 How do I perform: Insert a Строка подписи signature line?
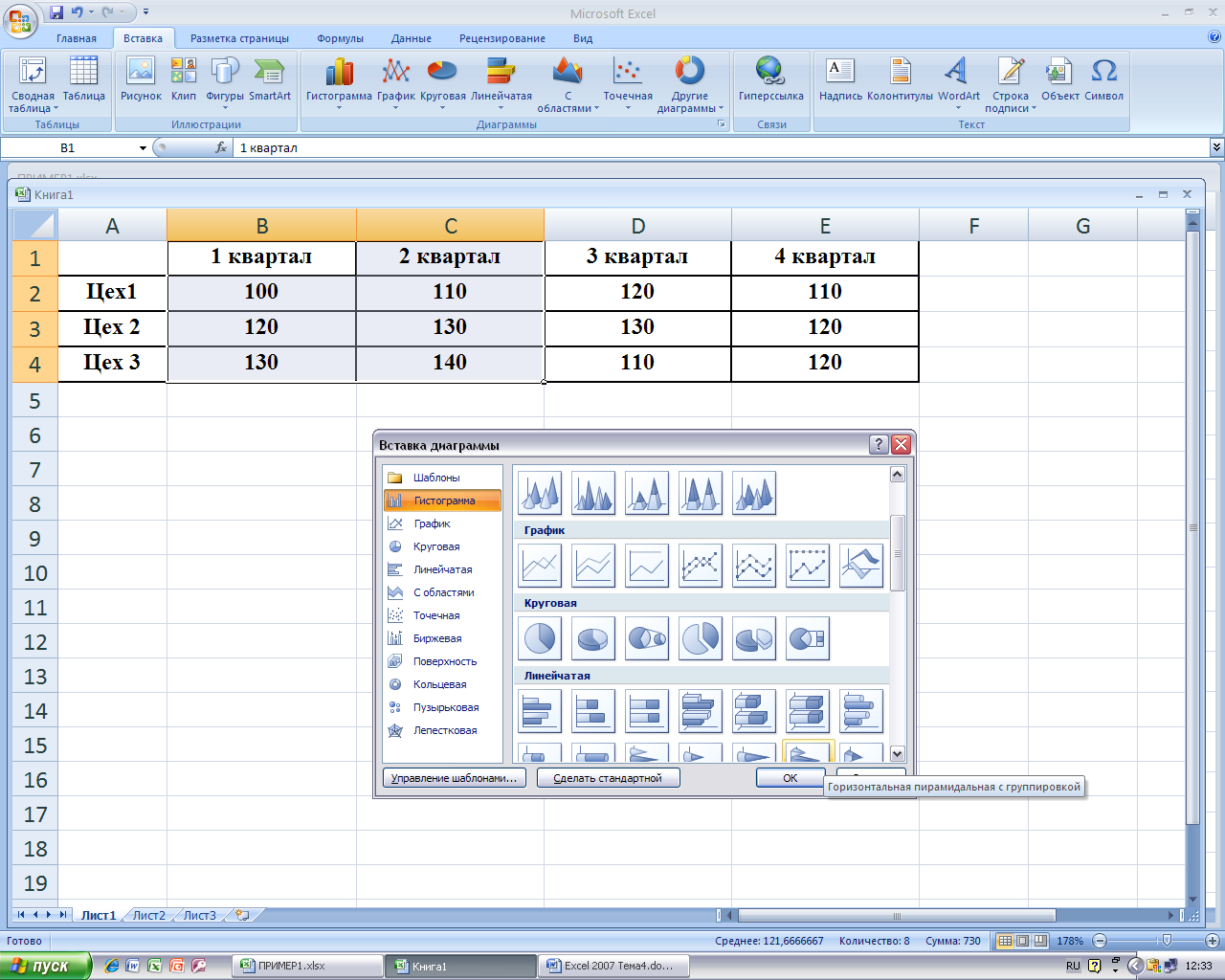click(x=1011, y=84)
